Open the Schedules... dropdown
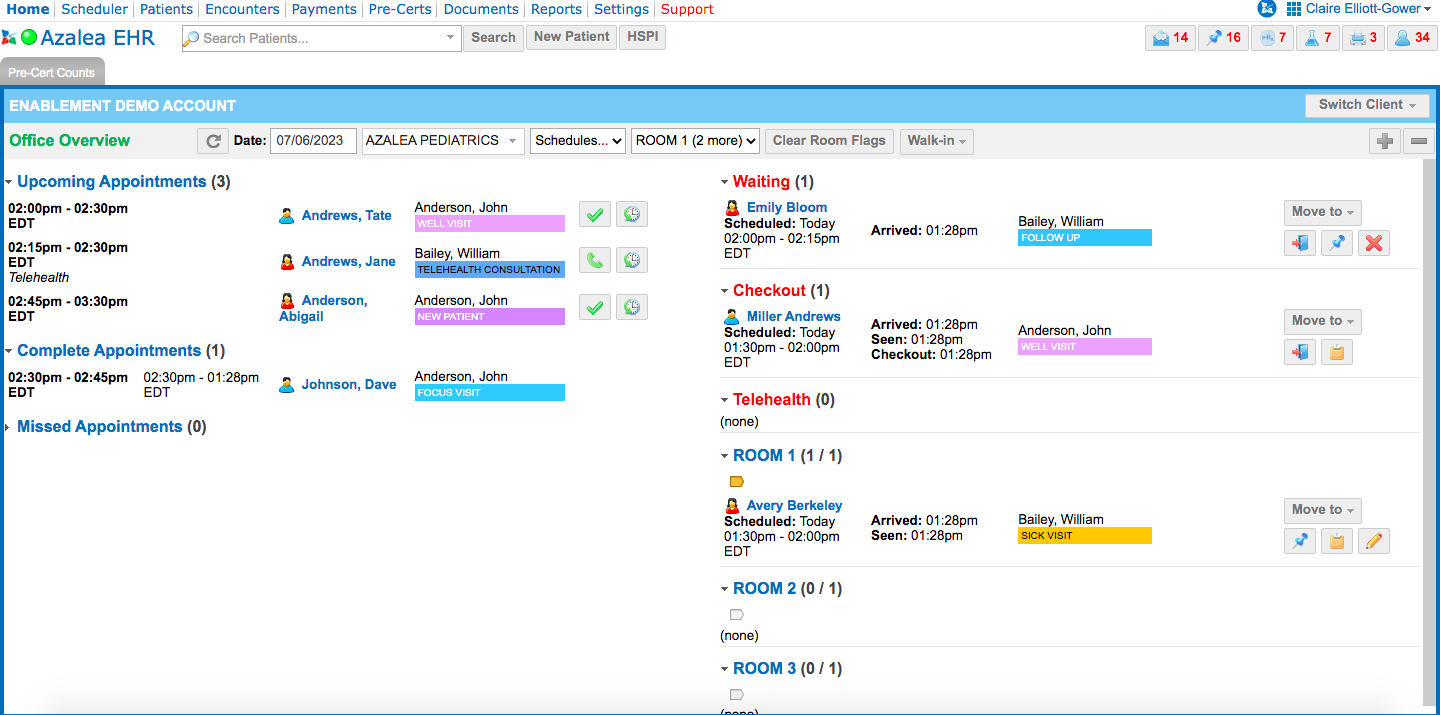The height and width of the screenshot is (715, 1440). 578,141
